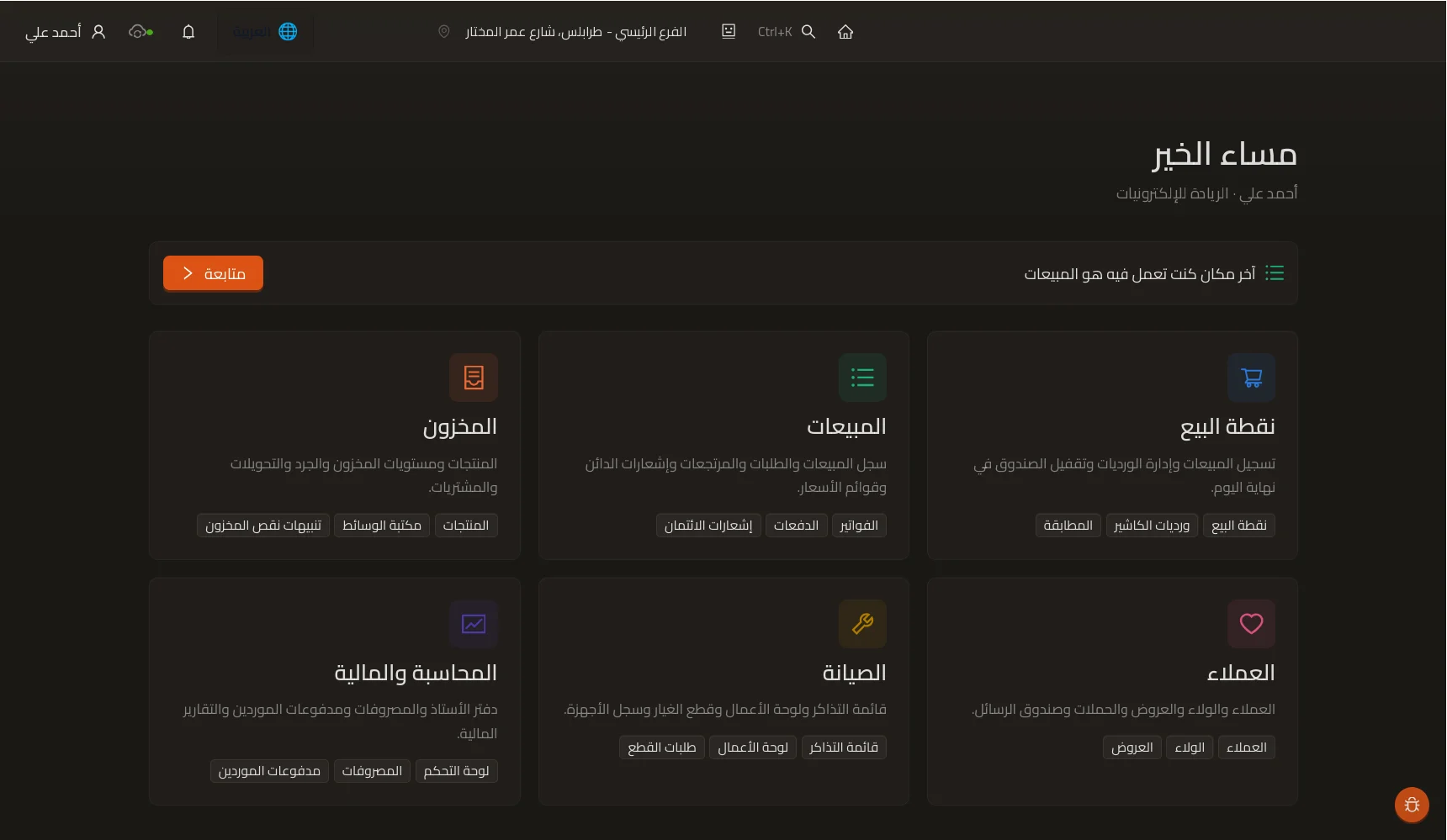Click the العملاء shortcut chip

[1247, 748]
